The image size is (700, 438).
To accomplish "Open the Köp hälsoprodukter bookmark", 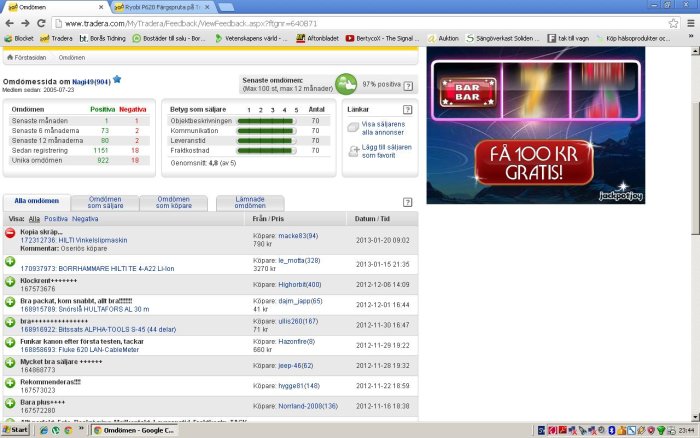I will coord(633,38).
